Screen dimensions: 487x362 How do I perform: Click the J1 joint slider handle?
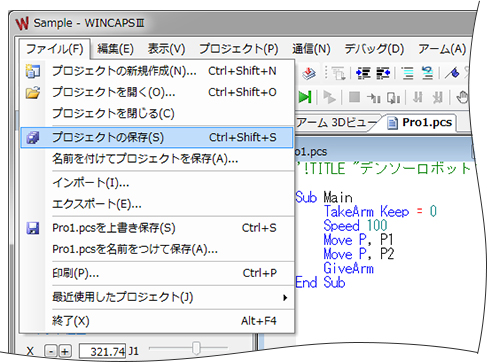coord(196,348)
